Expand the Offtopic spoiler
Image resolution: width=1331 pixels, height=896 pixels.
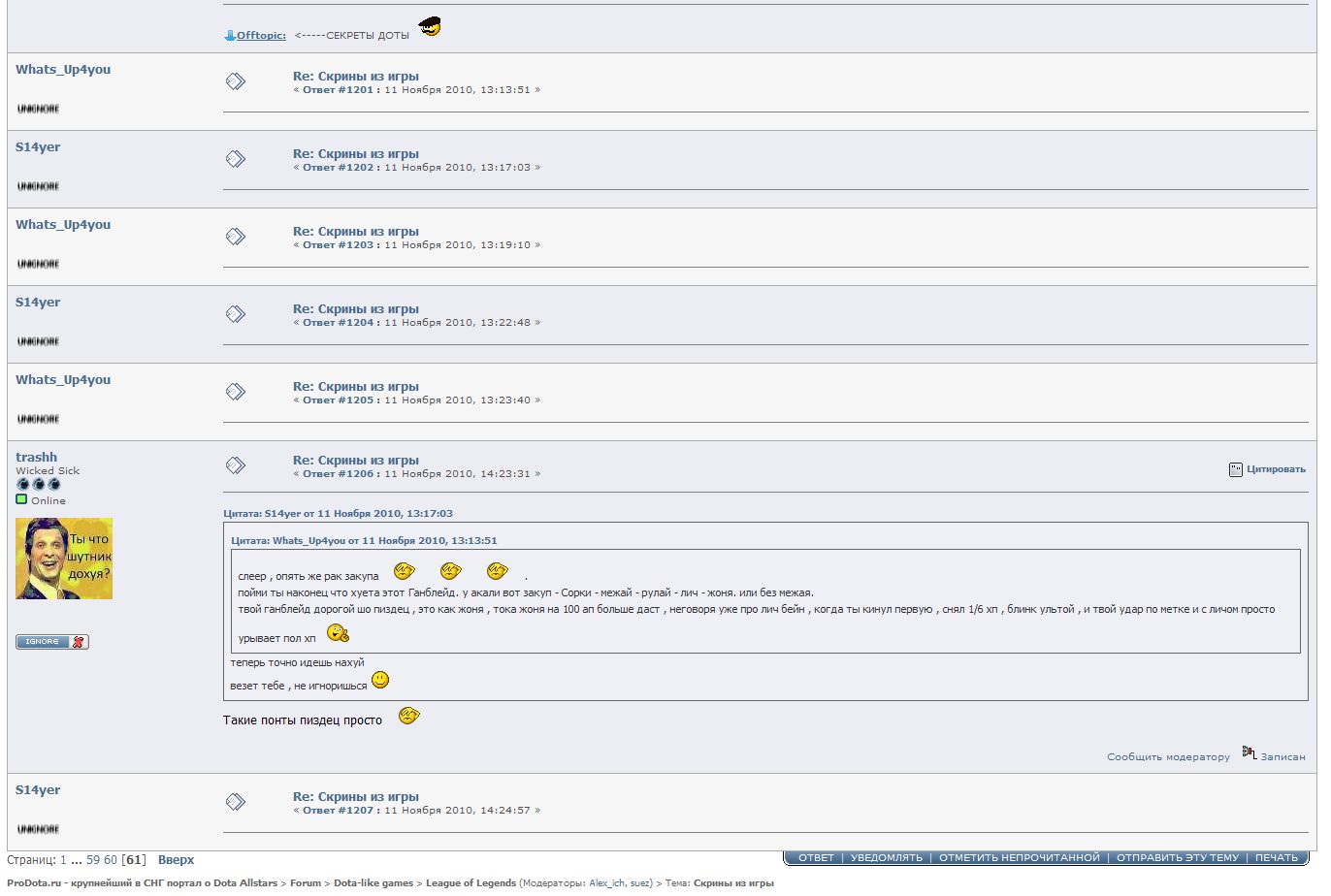[261, 36]
